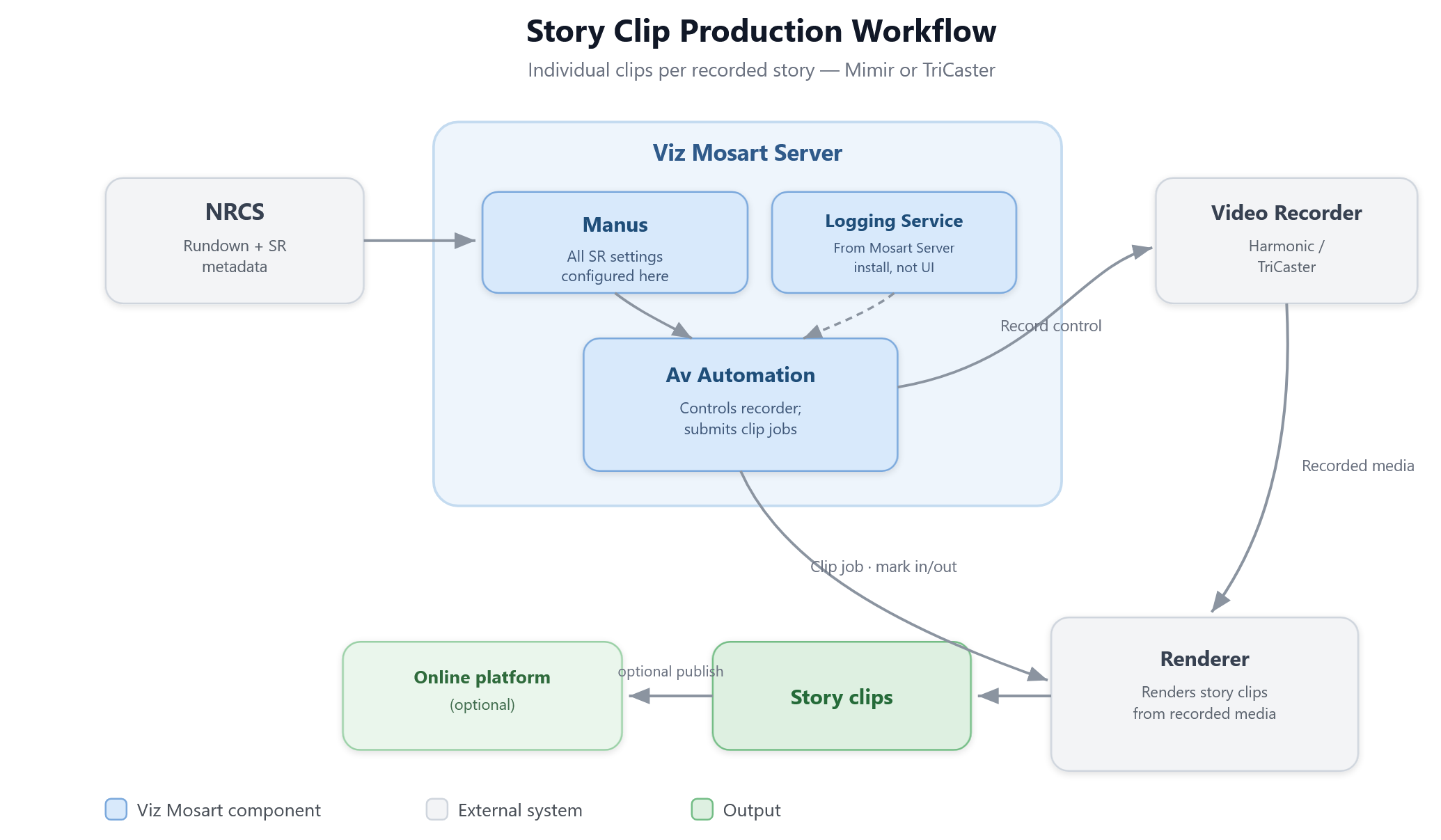Click the "Clip job · mark in/out" label

[883, 566]
